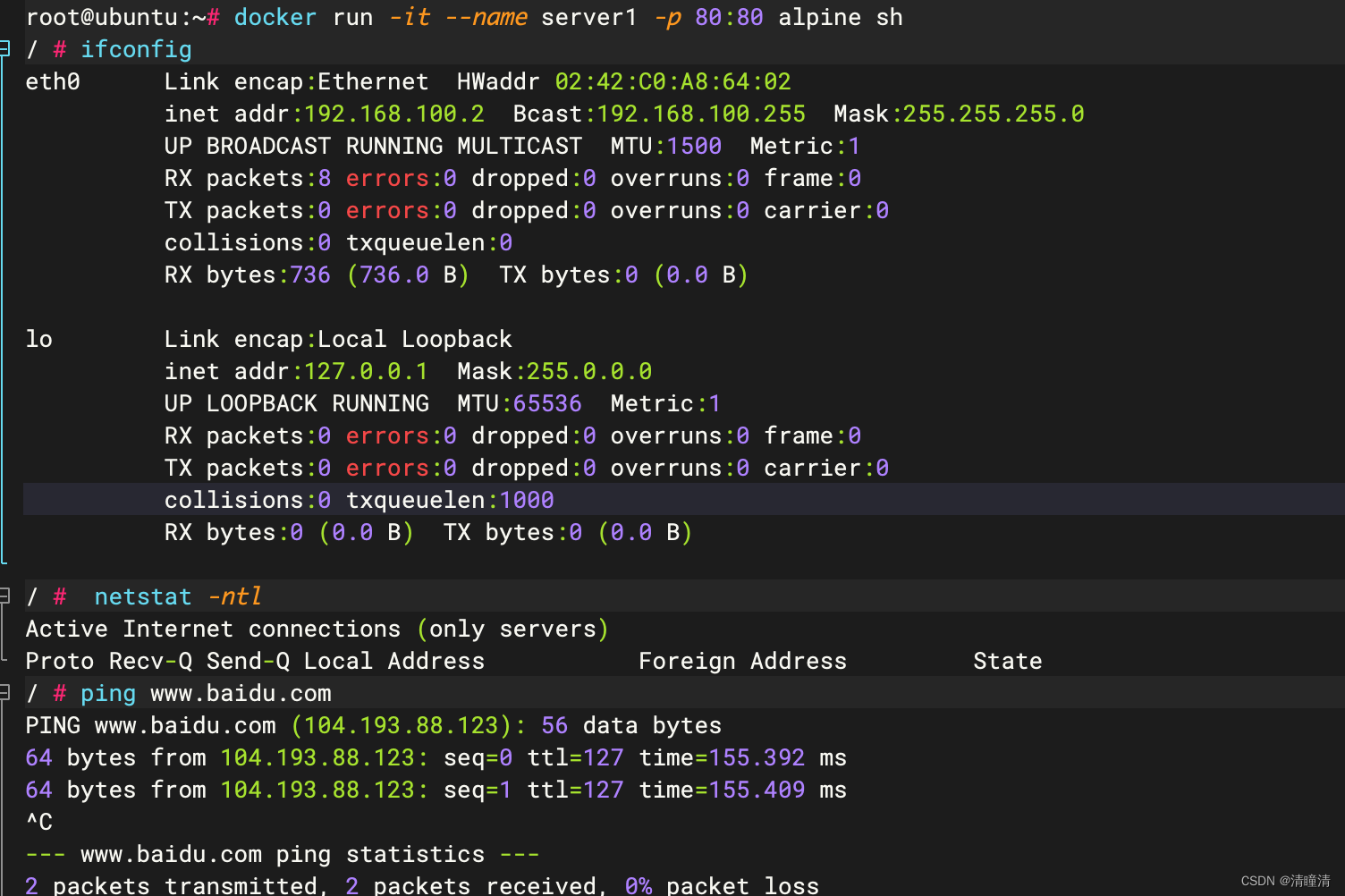The width and height of the screenshot is (1345, 896).
Task: Click the Mask value 255.0.0.0
Action: [x=589, y=371]
